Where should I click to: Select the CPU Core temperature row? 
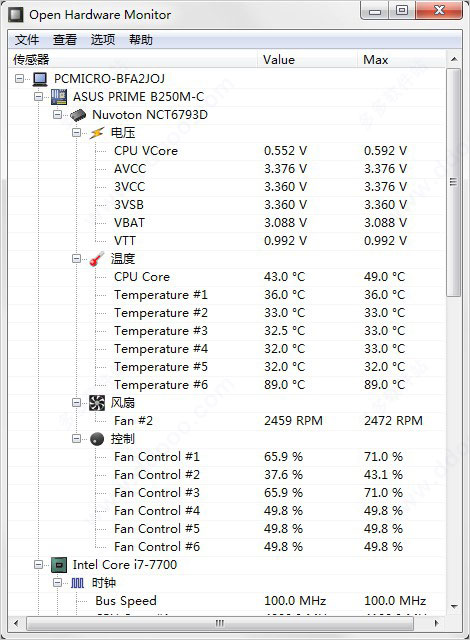tap(227, 277)
